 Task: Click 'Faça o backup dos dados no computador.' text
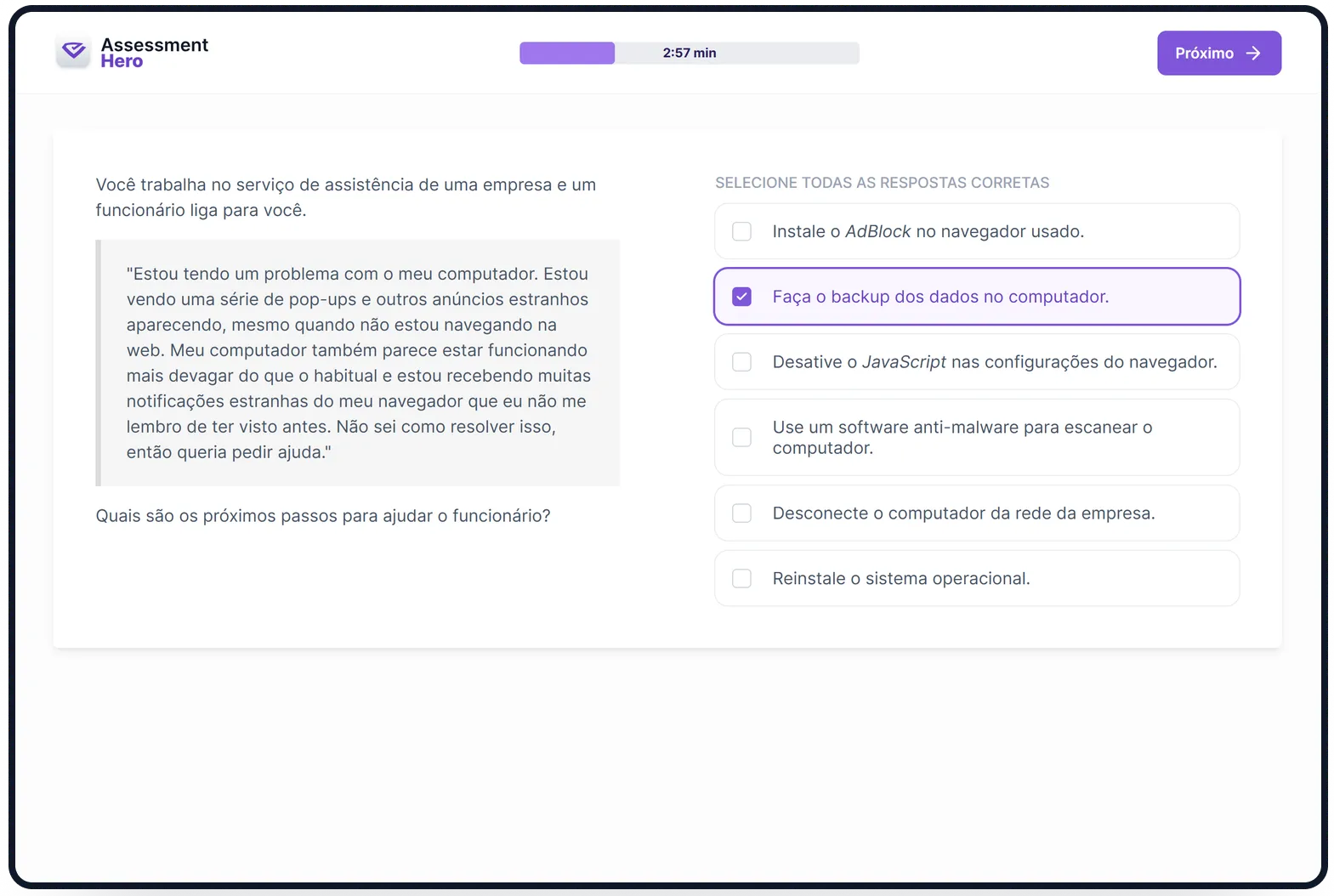point(940,297)
